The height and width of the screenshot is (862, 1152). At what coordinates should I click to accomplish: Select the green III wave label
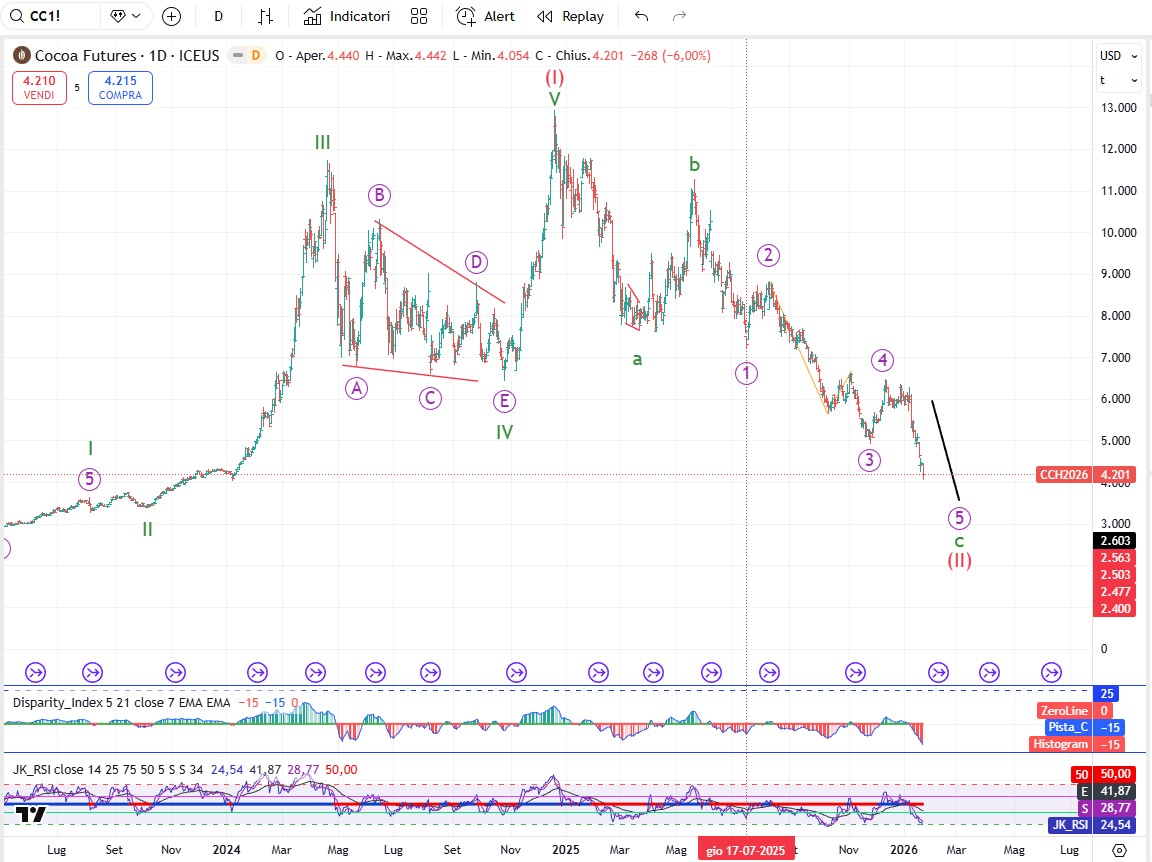[323, 143]
